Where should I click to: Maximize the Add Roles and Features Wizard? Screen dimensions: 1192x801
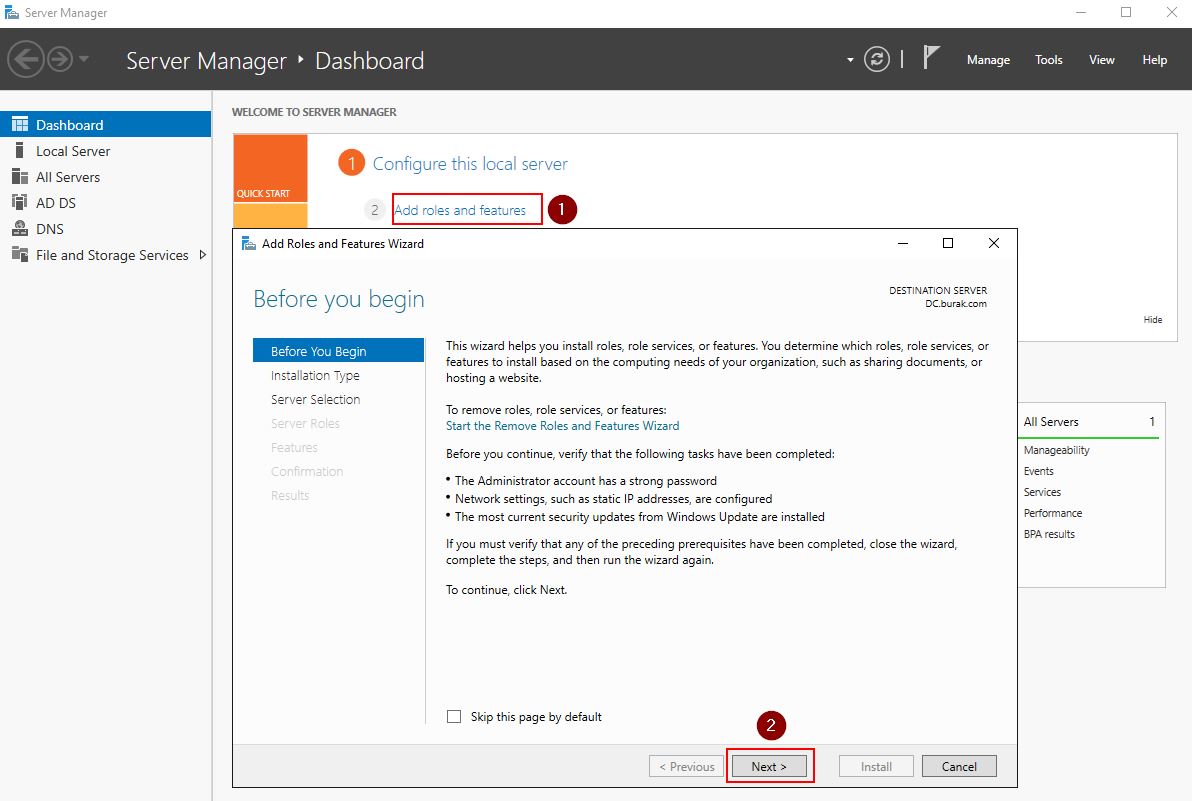[x=948, y=243]
